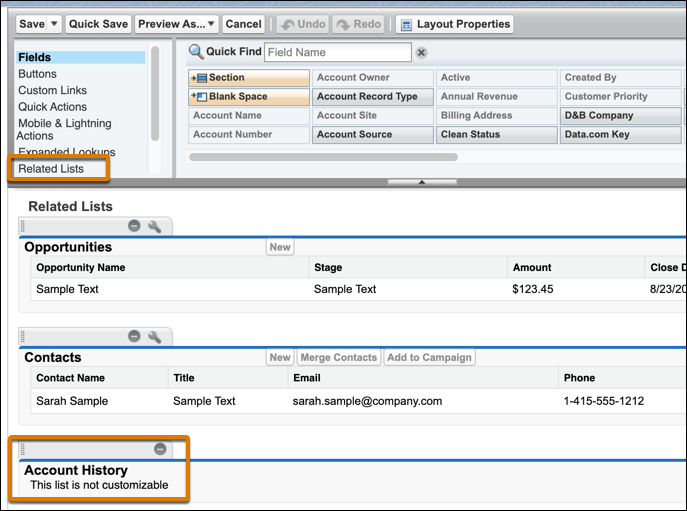
Task: Select the Data.com Key field
Action: [620, 135]
